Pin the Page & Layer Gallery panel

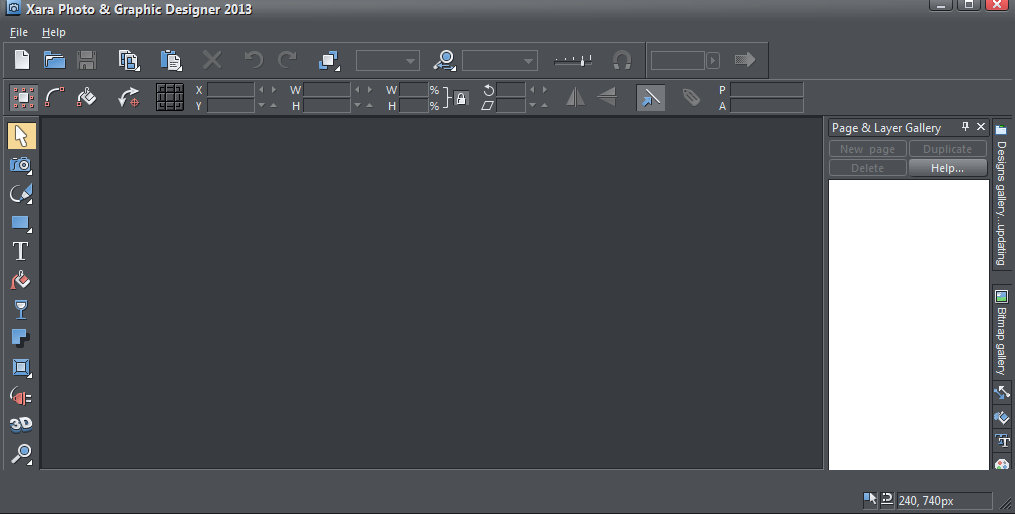965,127
